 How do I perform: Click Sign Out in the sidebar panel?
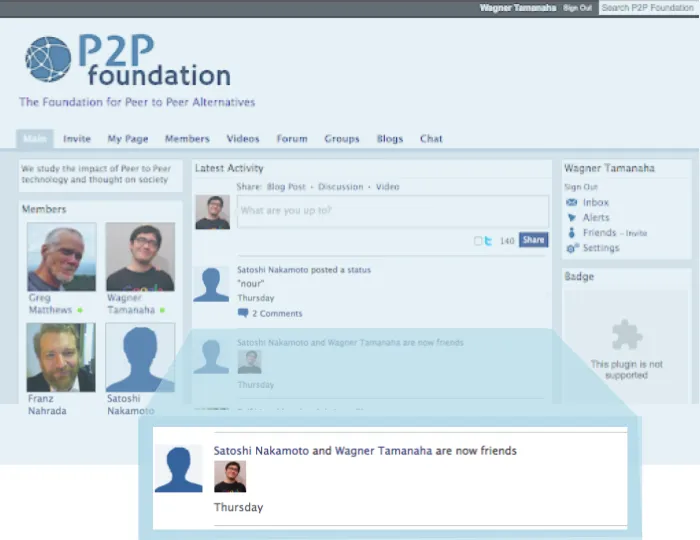581,187
